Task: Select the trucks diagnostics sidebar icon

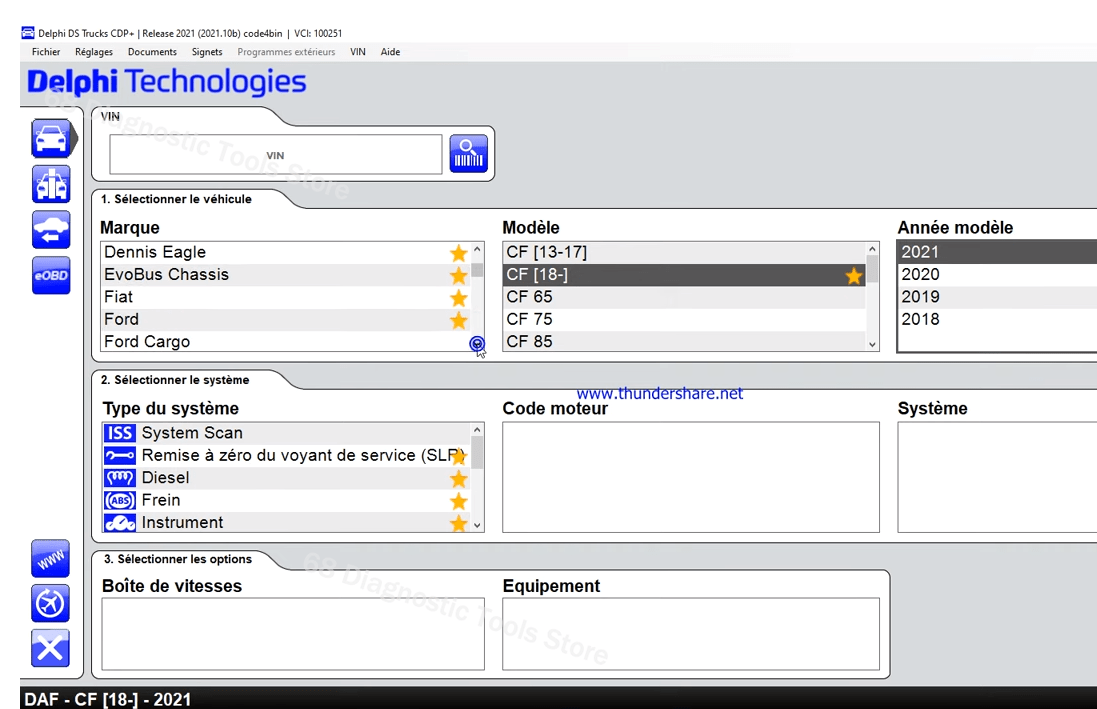Action: point(51,184)
